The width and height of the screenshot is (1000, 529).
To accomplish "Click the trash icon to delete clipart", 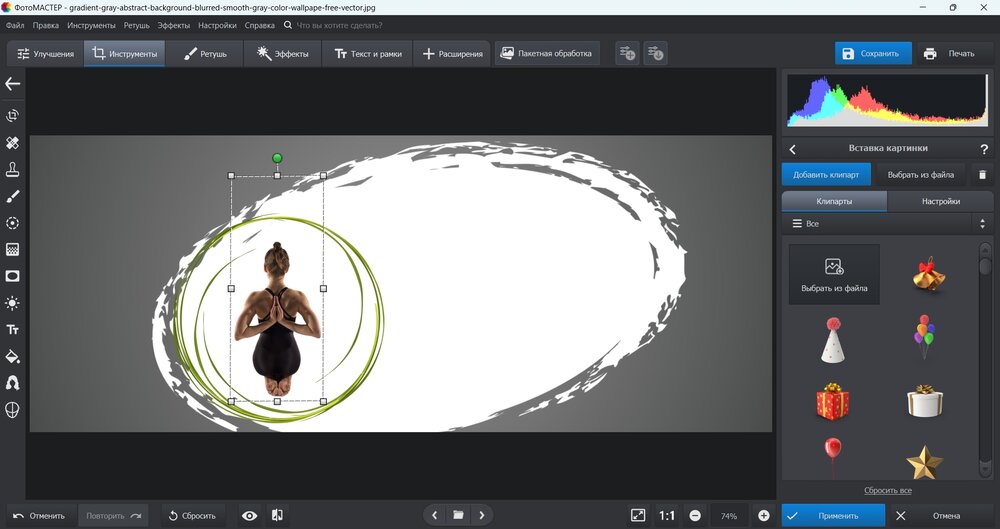I will 982,174.
